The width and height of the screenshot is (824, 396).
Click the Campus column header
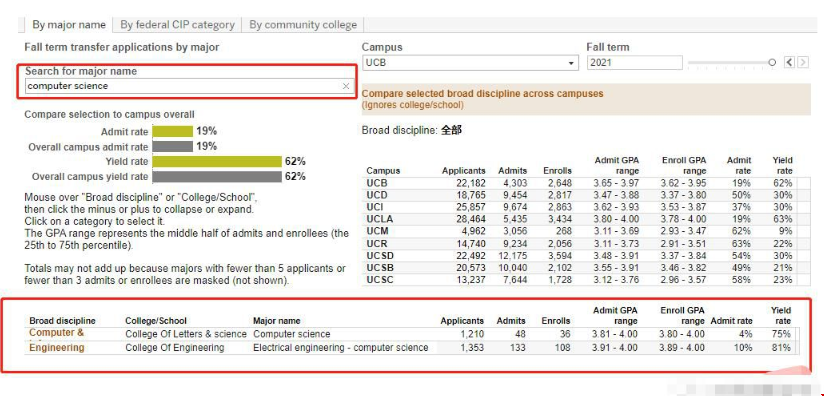(383, 171)
